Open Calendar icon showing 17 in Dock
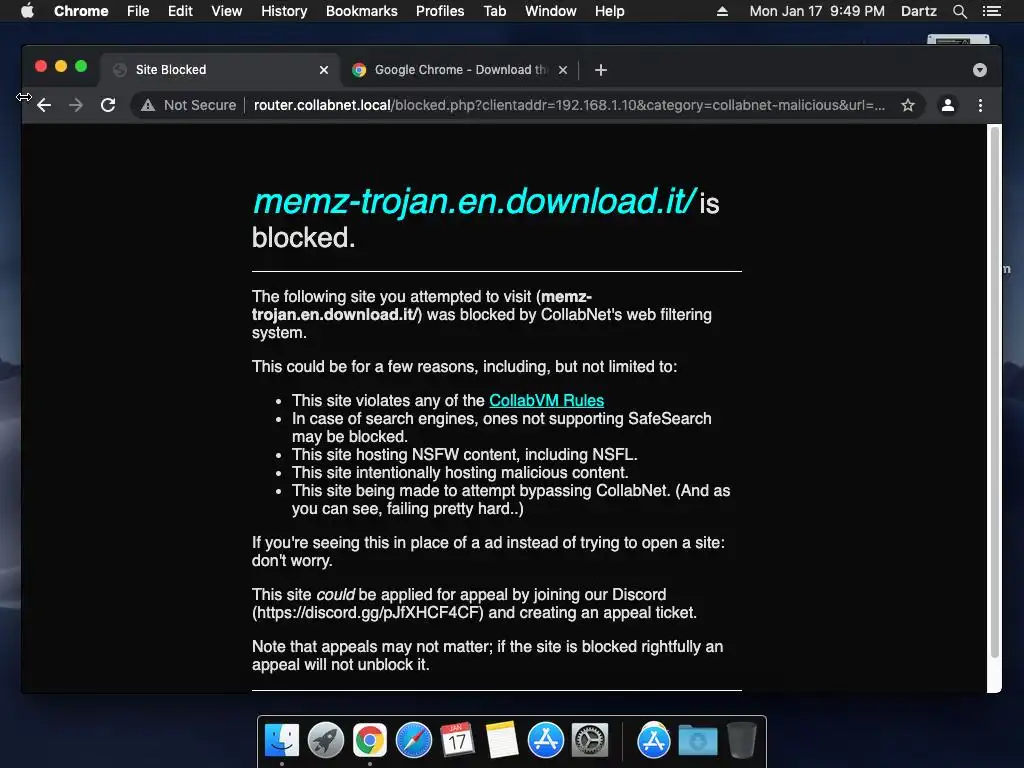Viewport: 1024px width, 768px height. [x=457, y=741]
